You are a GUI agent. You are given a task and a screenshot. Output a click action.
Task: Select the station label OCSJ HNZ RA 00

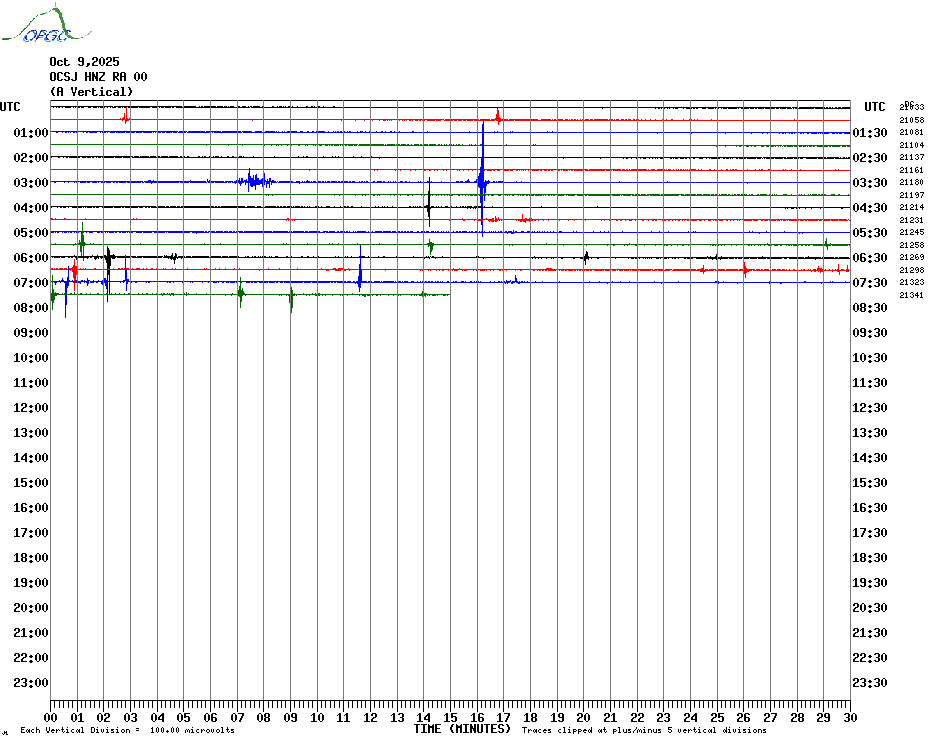98,77
